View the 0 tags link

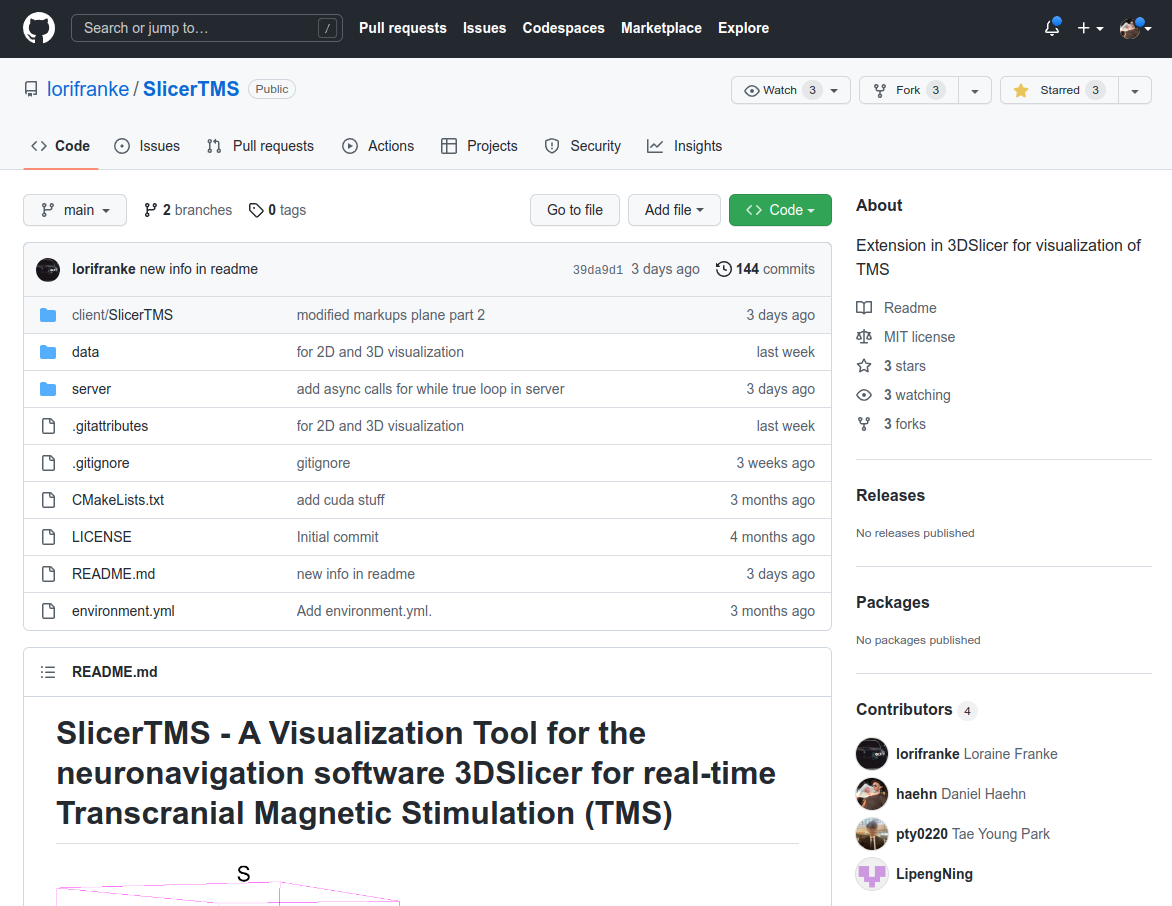click(x=277, y=210)
